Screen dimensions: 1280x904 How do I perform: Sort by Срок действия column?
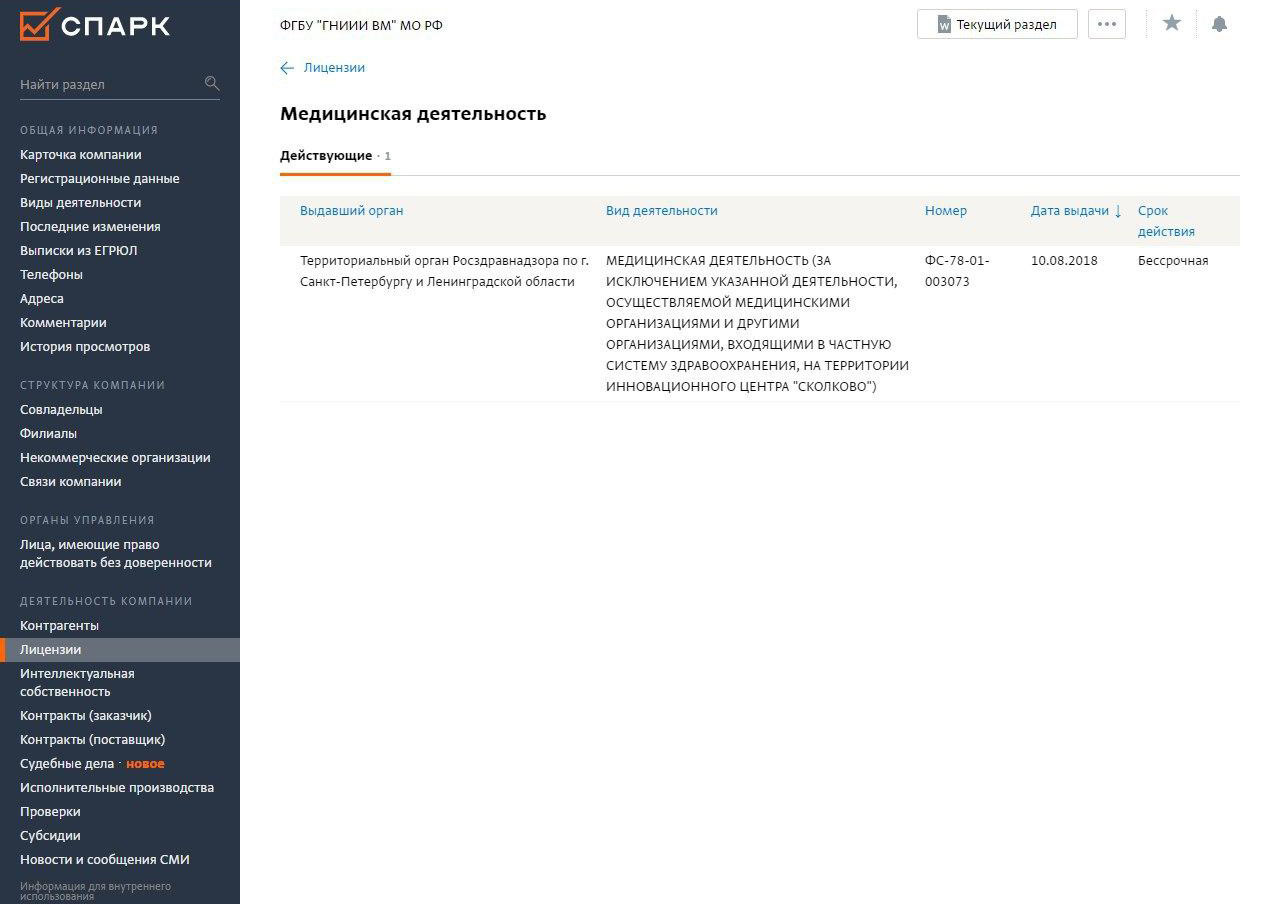click(x=1166, y=221)
